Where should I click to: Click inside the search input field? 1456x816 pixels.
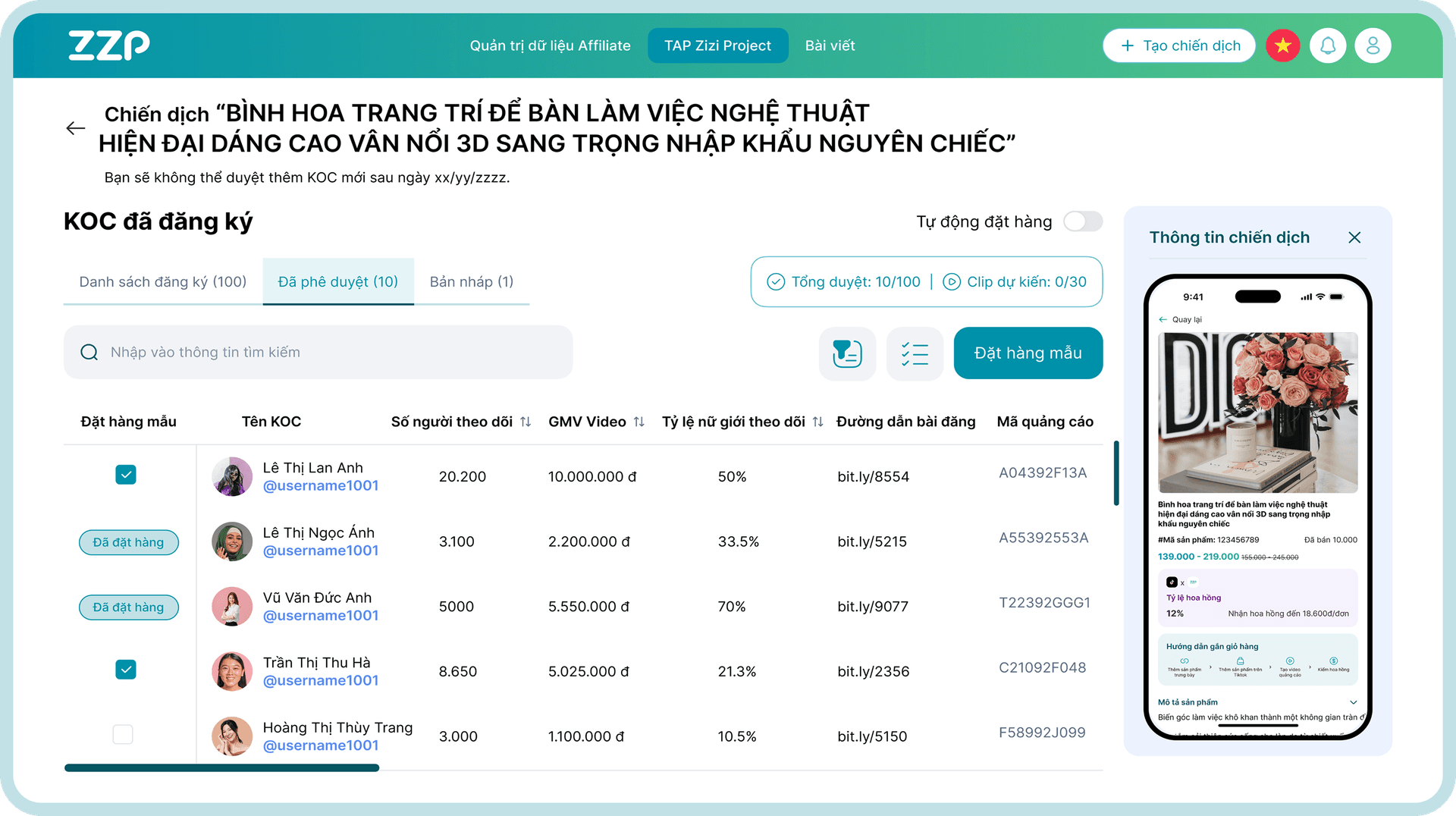coord(318,352)
